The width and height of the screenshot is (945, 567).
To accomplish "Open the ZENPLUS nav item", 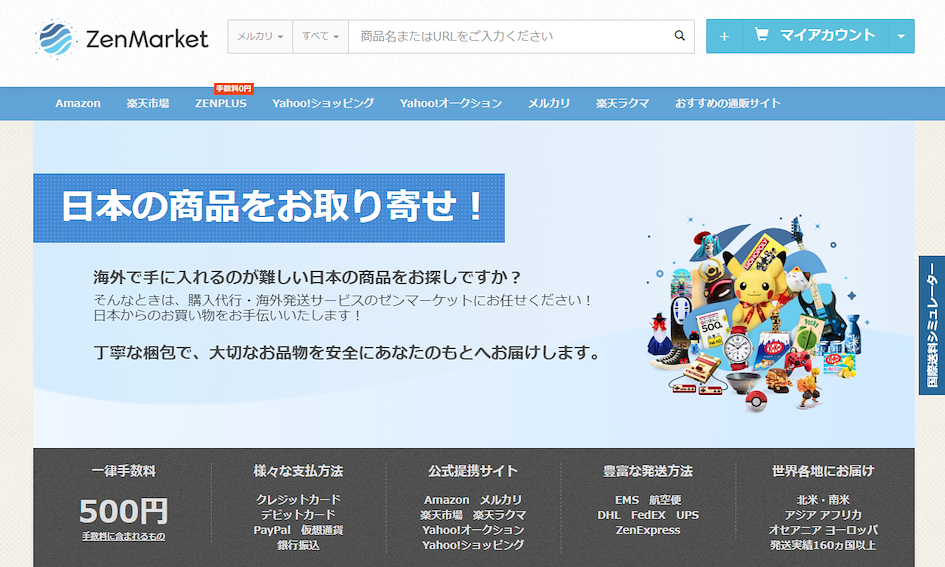I will 221,104.
